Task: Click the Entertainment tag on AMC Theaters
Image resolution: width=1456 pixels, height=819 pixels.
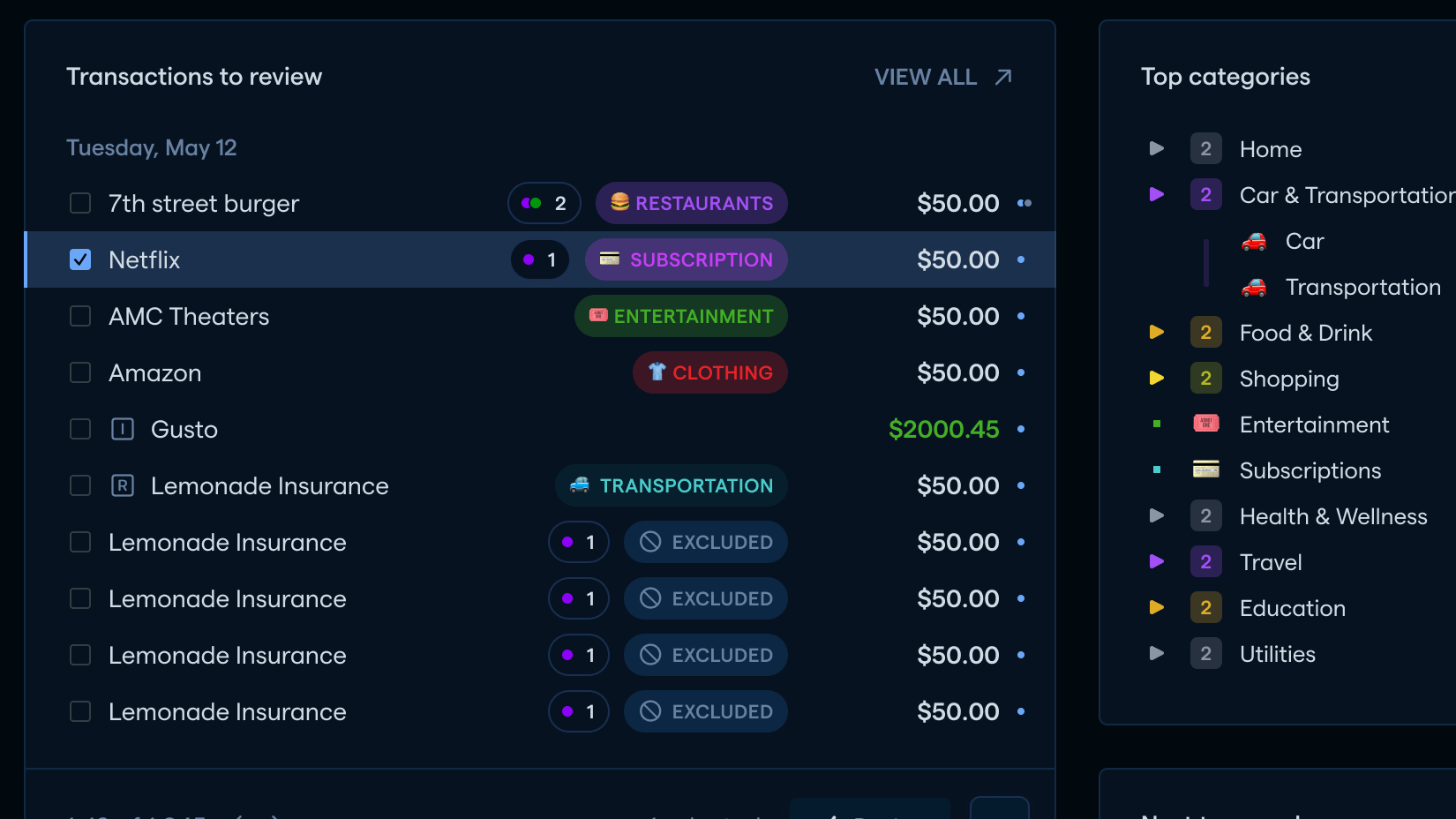Action: coord(681,316)
